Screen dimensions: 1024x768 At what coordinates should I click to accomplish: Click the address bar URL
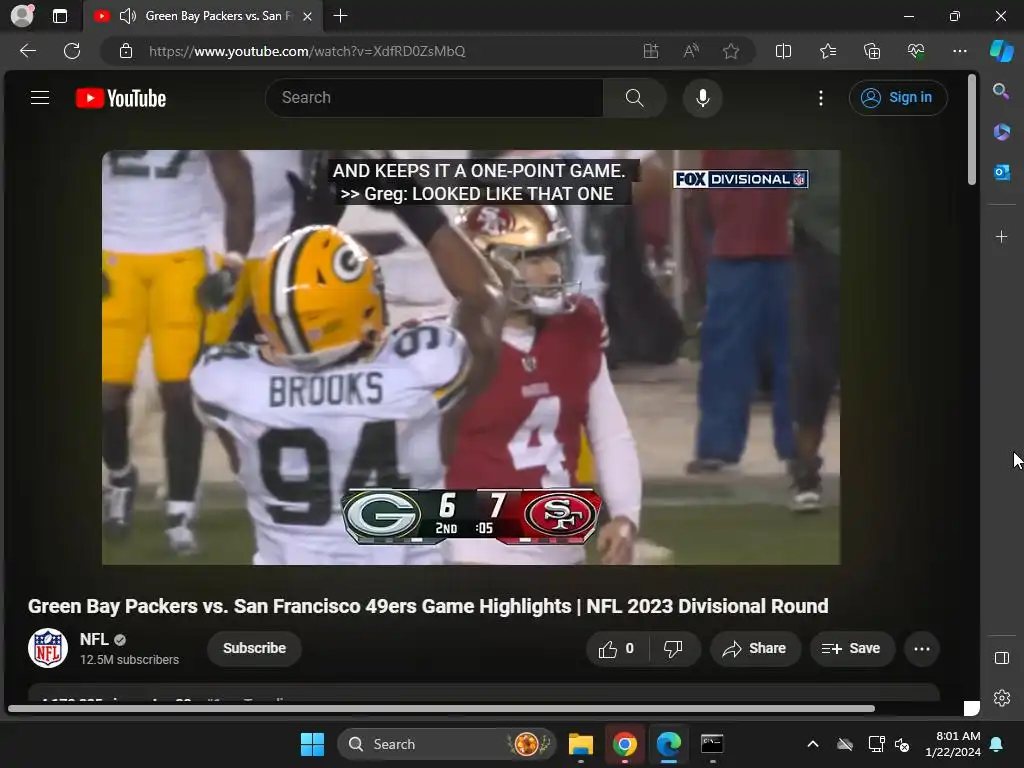tap(307, 51)
